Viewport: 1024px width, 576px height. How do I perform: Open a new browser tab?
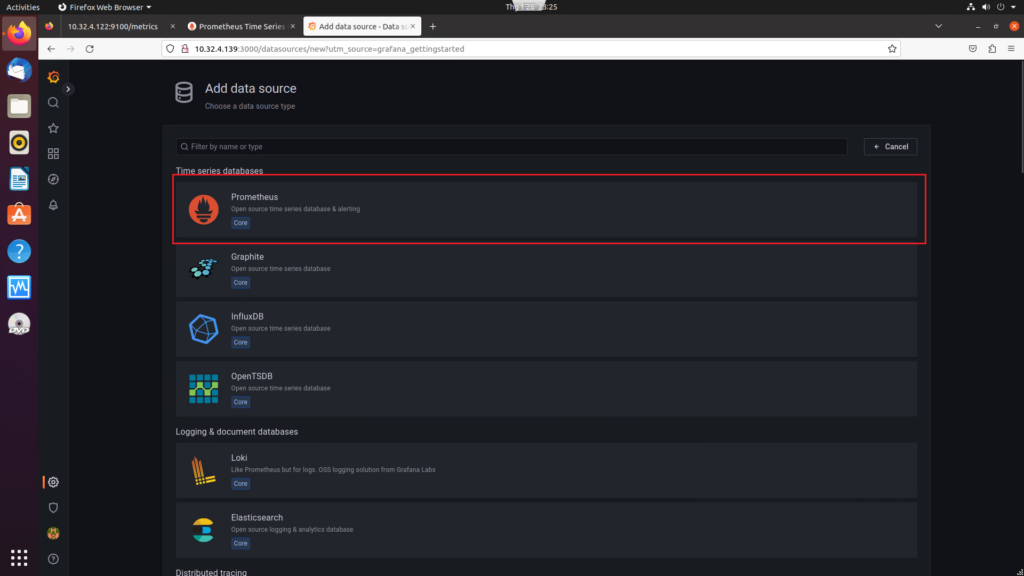(433, 26)
